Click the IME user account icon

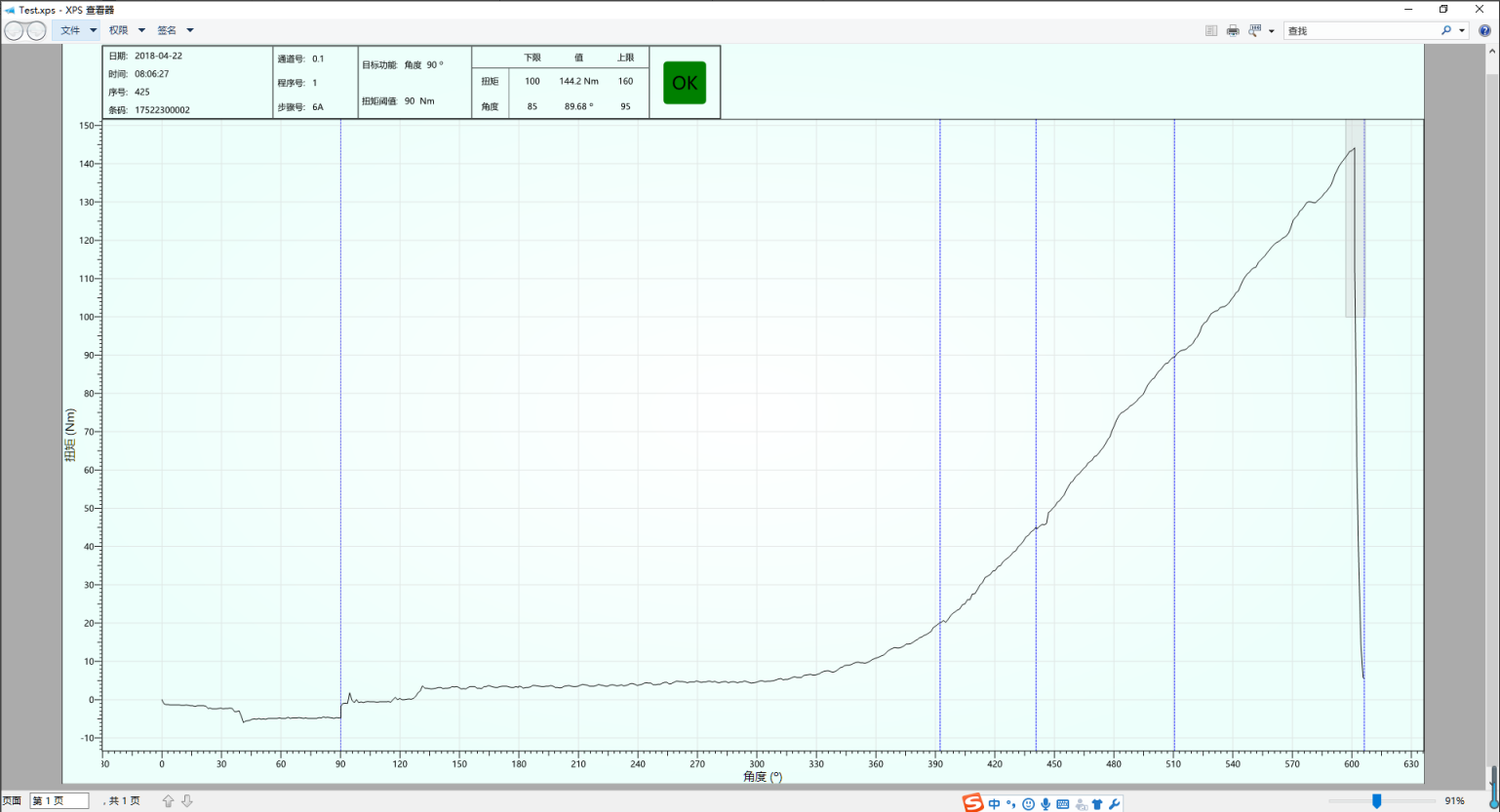(1081, 804)
